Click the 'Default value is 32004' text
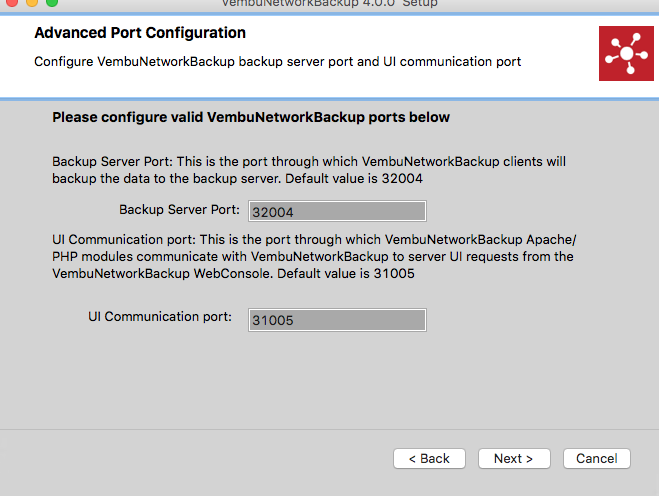 pyautogui.click(x=354, y=179)
